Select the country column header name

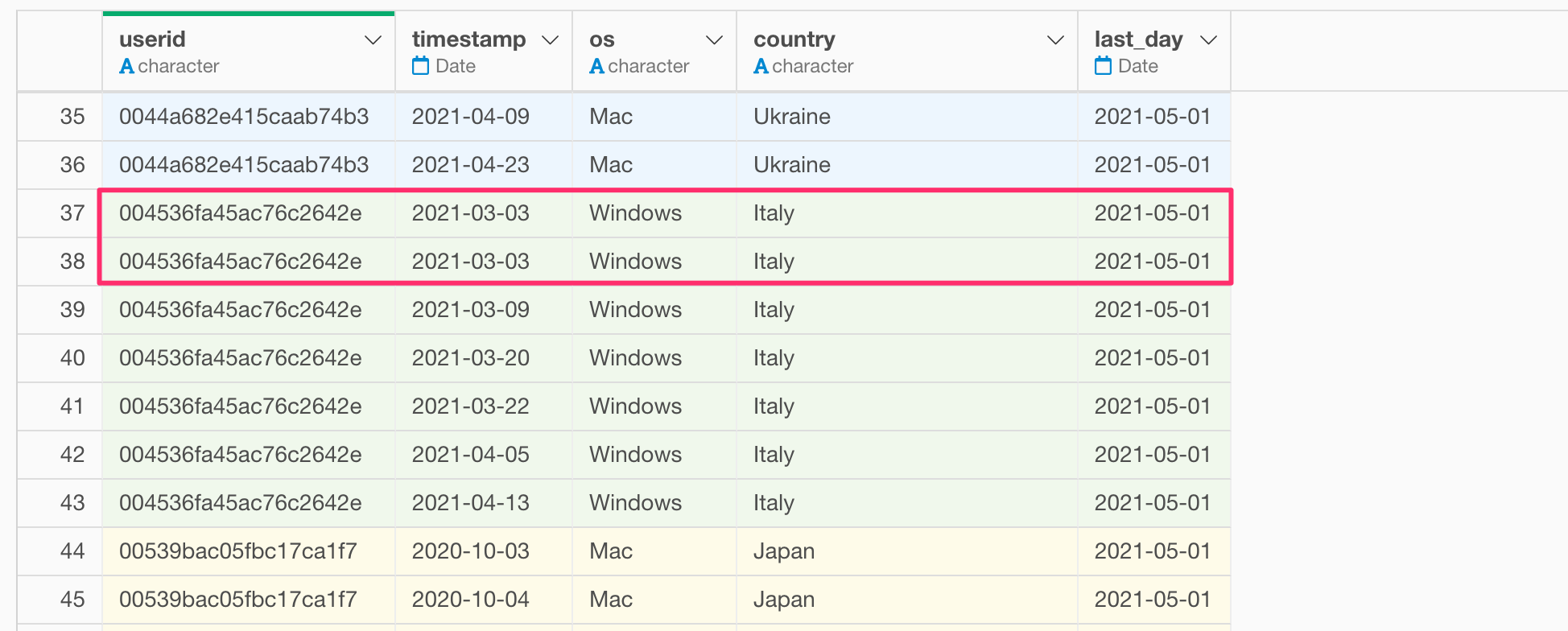794,39
